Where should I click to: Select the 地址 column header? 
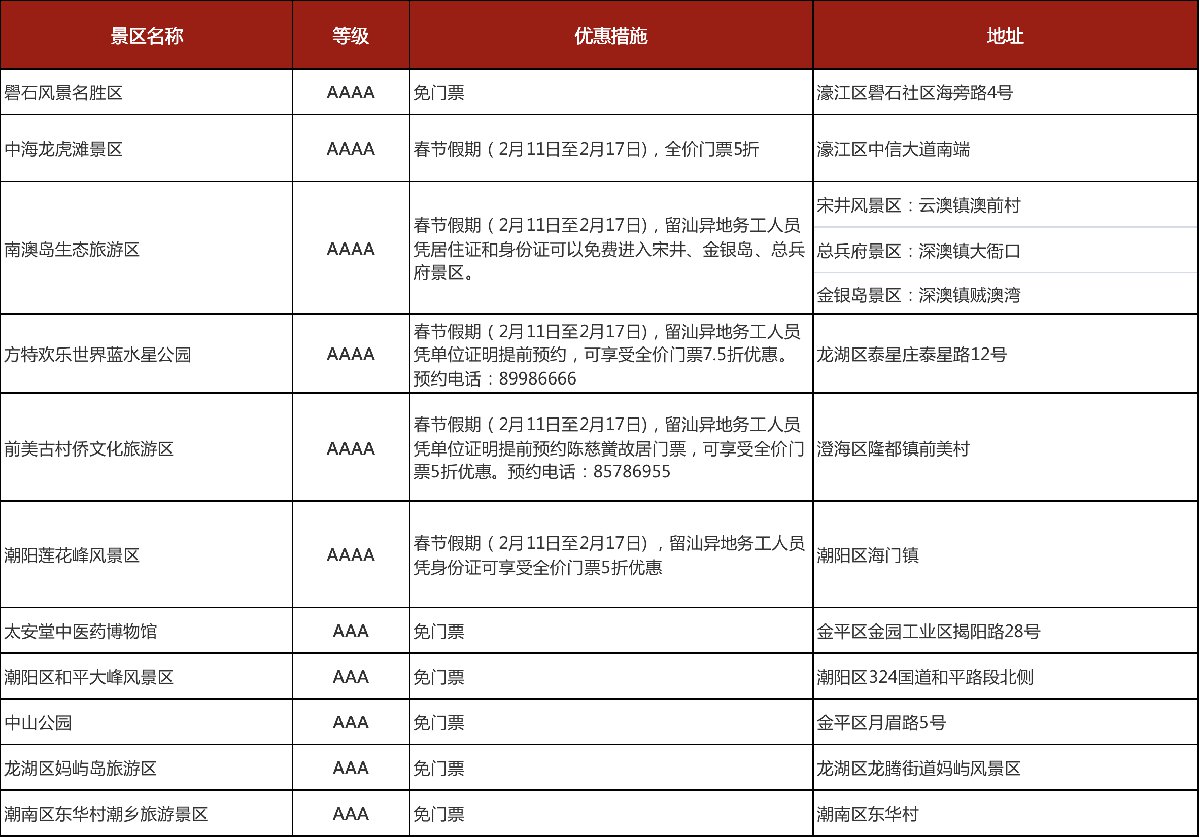[1005, 36]
